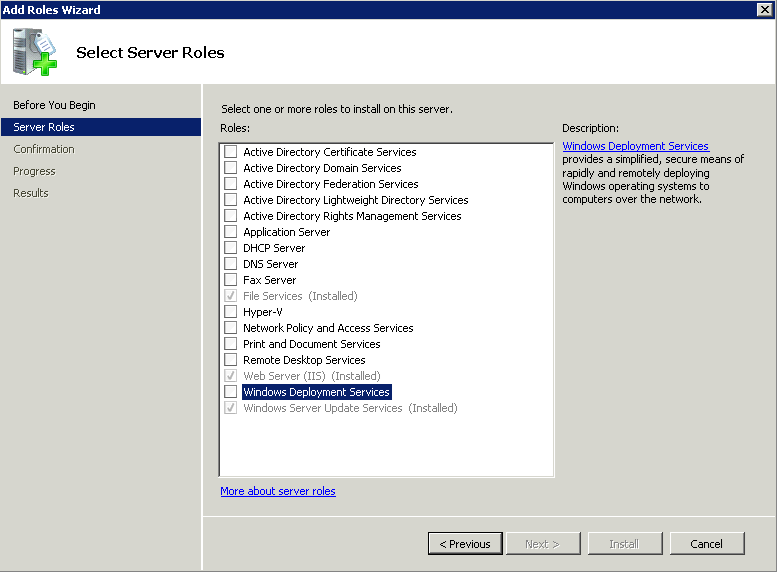
Task: Open Windows Deployment Services description link
Action: click(x=636, y=146)
